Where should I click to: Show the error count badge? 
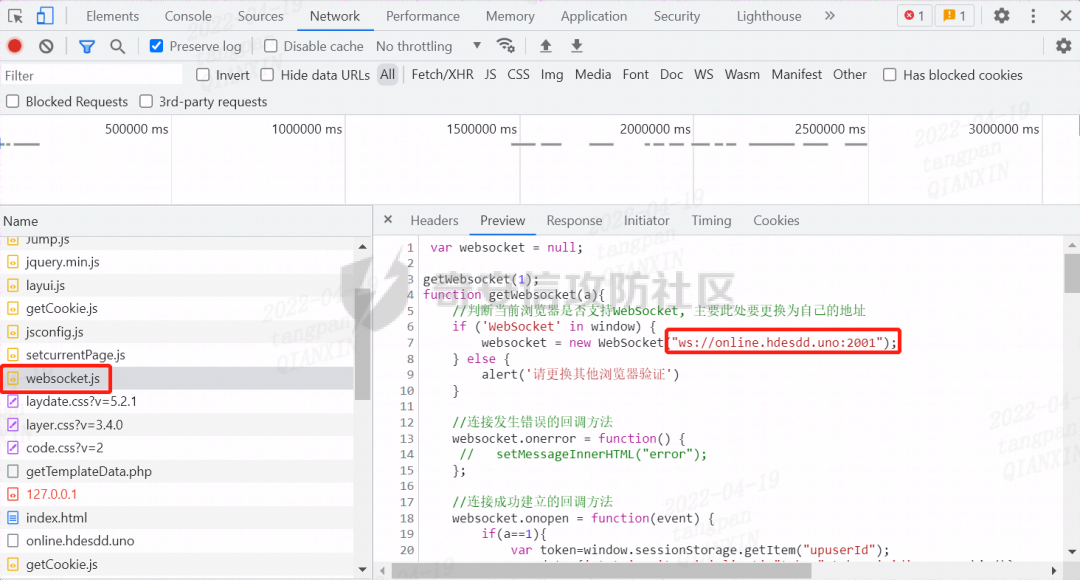tap(914, 16)
